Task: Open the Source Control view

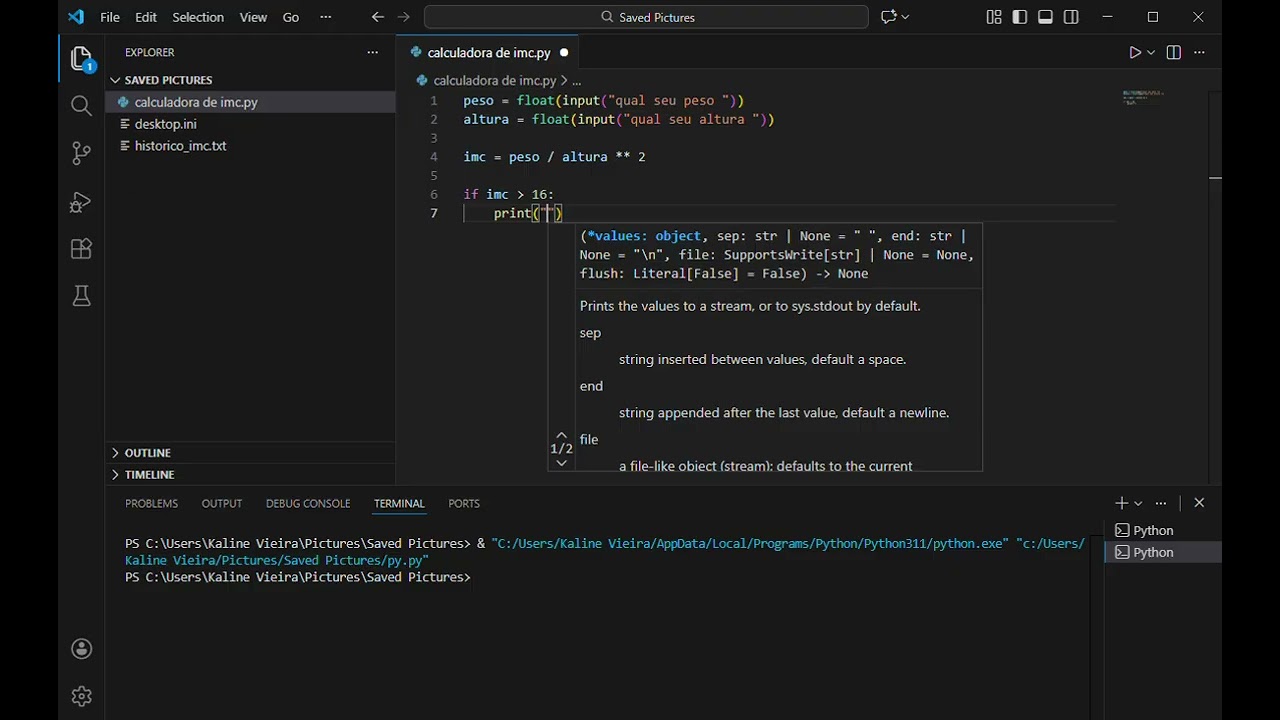Action: (82, 153)
